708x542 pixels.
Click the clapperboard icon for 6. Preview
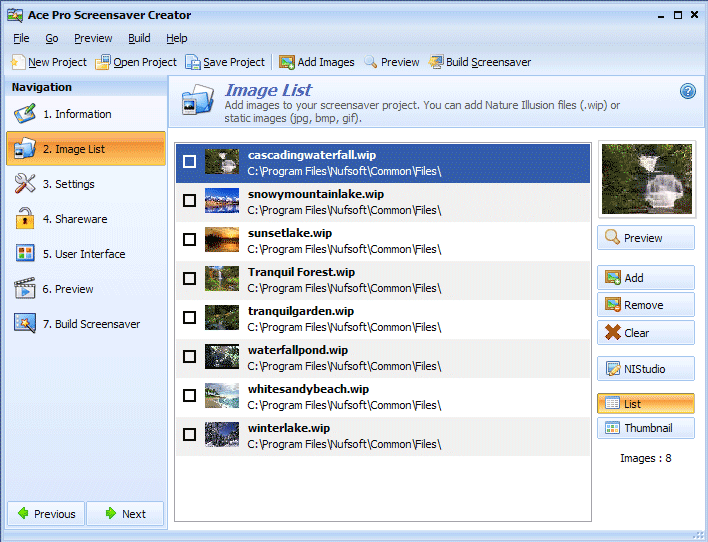pyautogui.click(x=24, y=288)
